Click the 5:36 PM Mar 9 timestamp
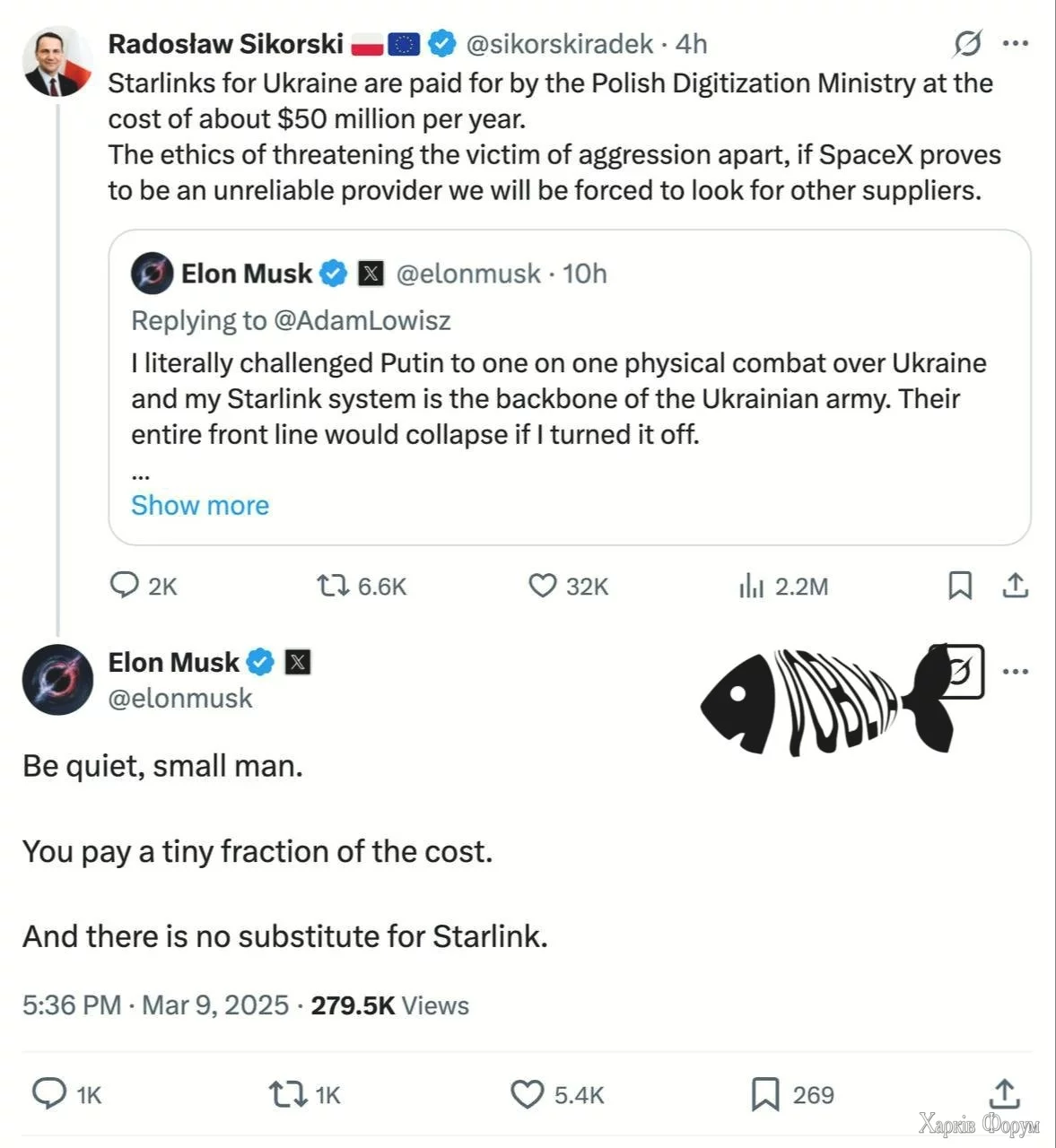The image size is (1056, 1148). (155, 1004)
